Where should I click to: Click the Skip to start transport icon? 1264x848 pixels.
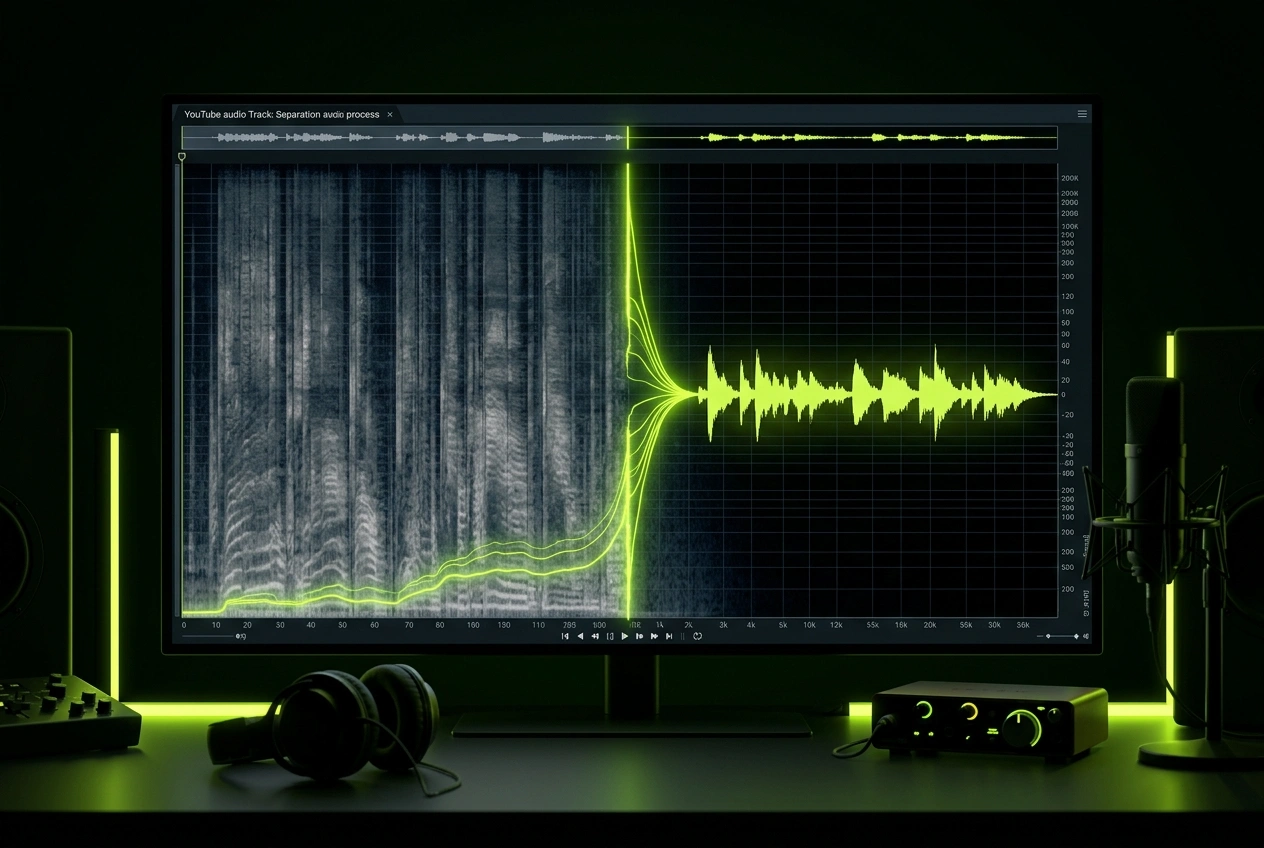(x=565, y=636)
